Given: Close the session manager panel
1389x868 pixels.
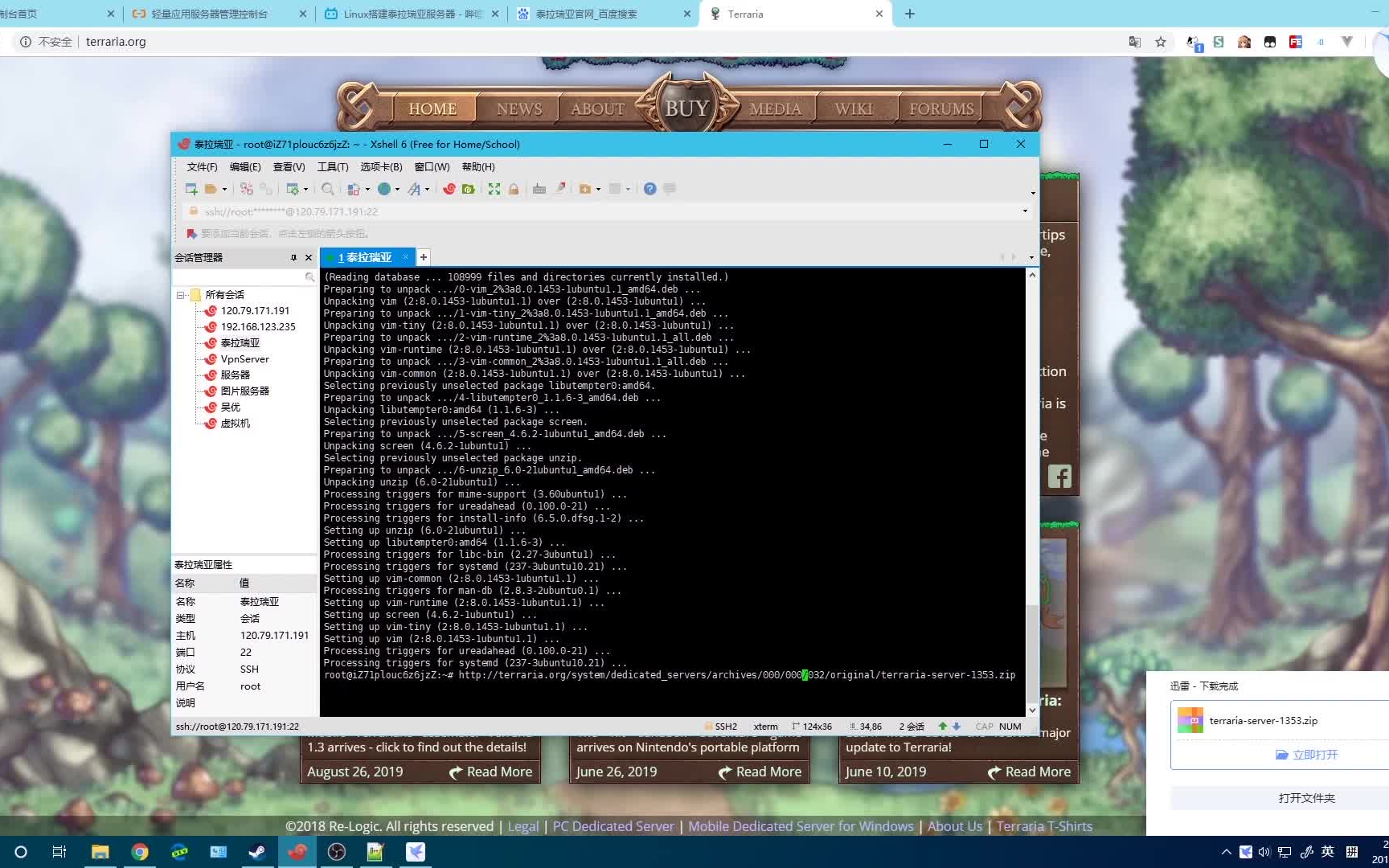Looking at the screenshot, I should coord(308,258).
